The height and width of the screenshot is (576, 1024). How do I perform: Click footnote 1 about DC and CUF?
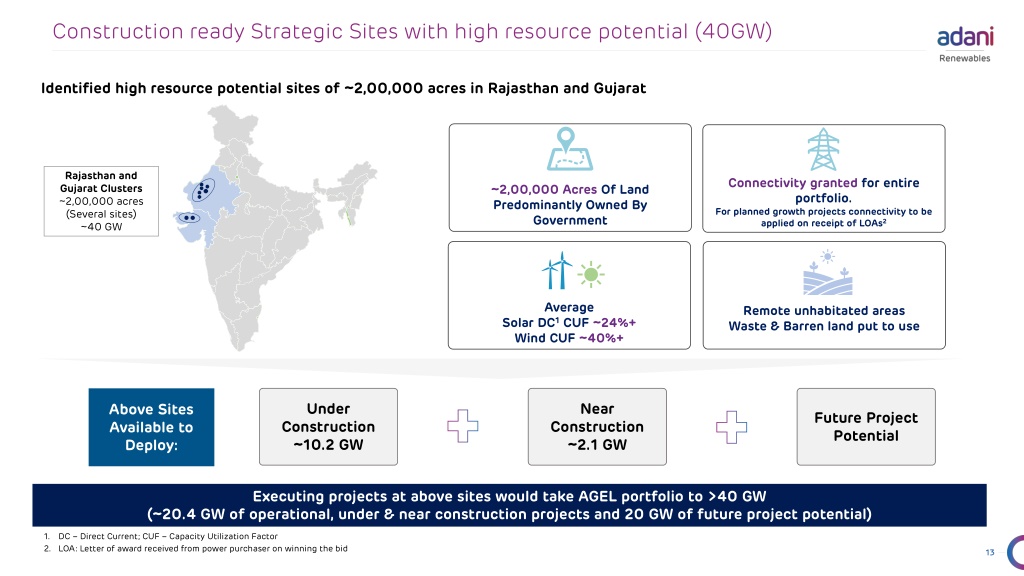coord(161,536)
